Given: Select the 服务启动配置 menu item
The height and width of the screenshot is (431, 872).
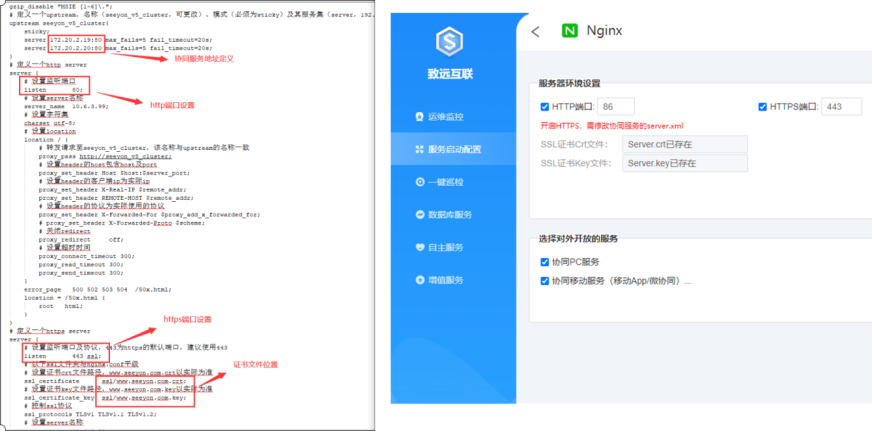Looking at the screenshot, I should click(x=453, y=150).
